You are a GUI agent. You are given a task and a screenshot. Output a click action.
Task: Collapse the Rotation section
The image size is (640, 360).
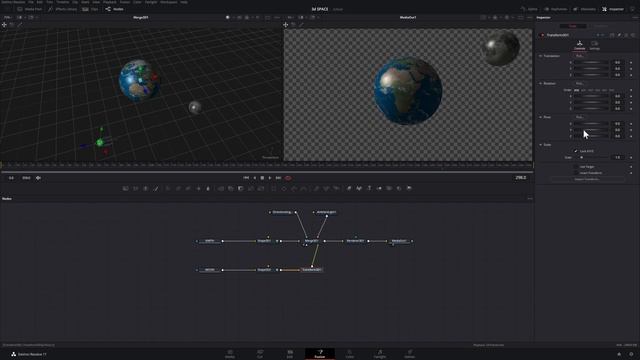point(540,83)
